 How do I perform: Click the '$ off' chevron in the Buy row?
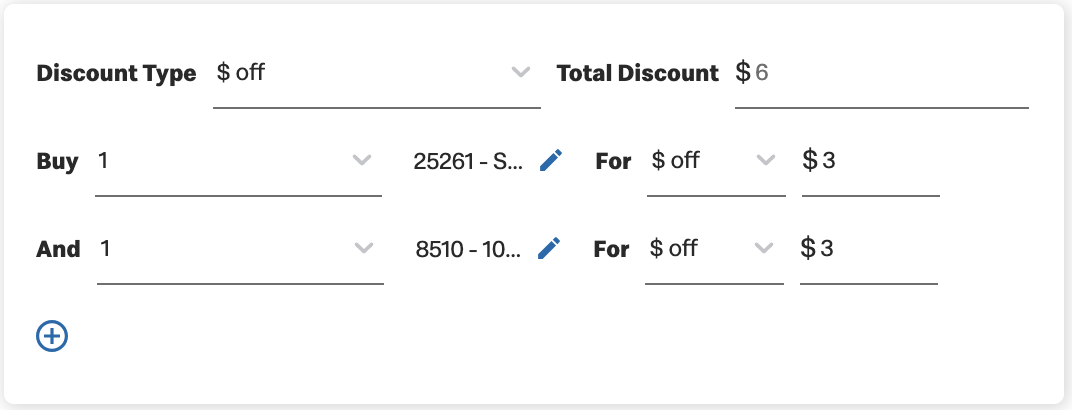pyautogui.click(x=766, y=161)
